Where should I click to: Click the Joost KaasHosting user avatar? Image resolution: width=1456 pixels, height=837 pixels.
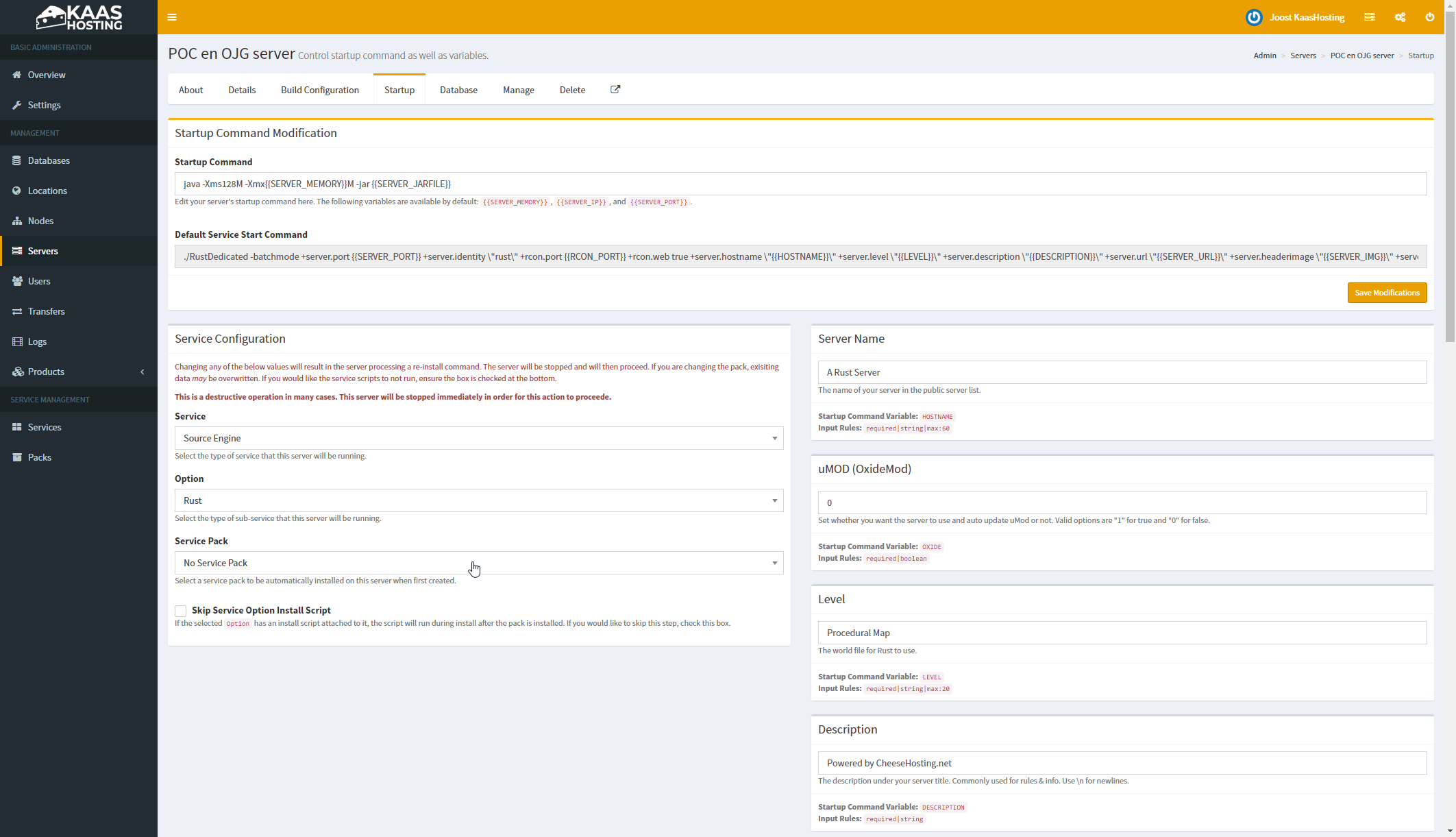point(1253,17)
